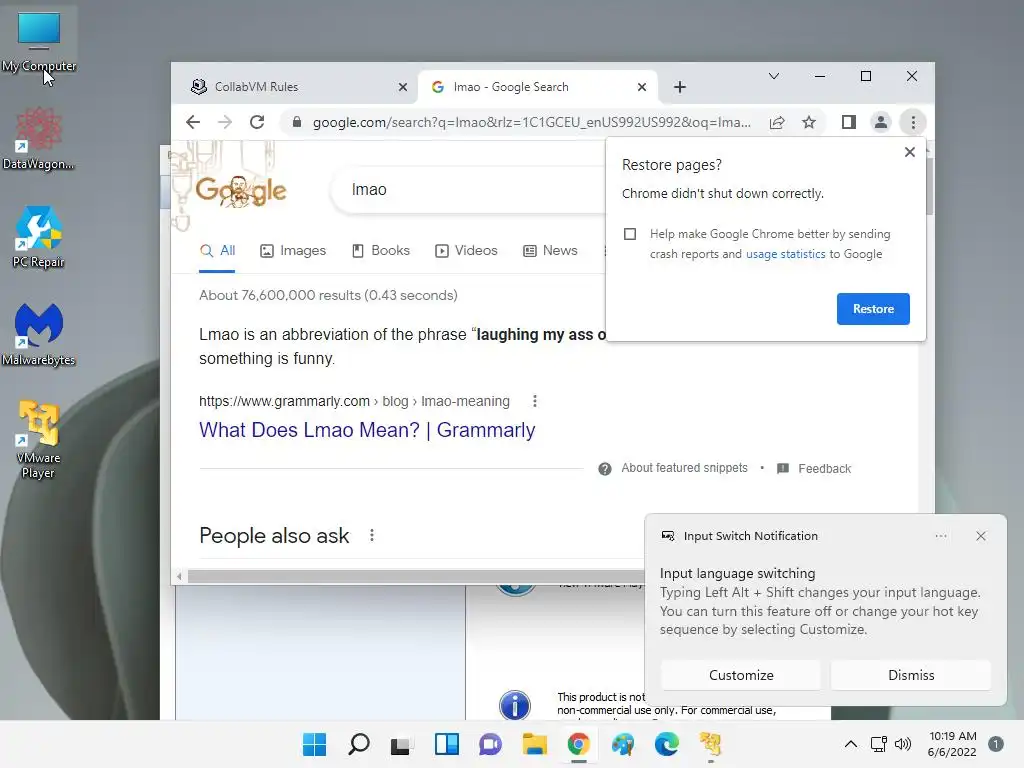Open File Explorer from the taskbar

click(535, 744)
